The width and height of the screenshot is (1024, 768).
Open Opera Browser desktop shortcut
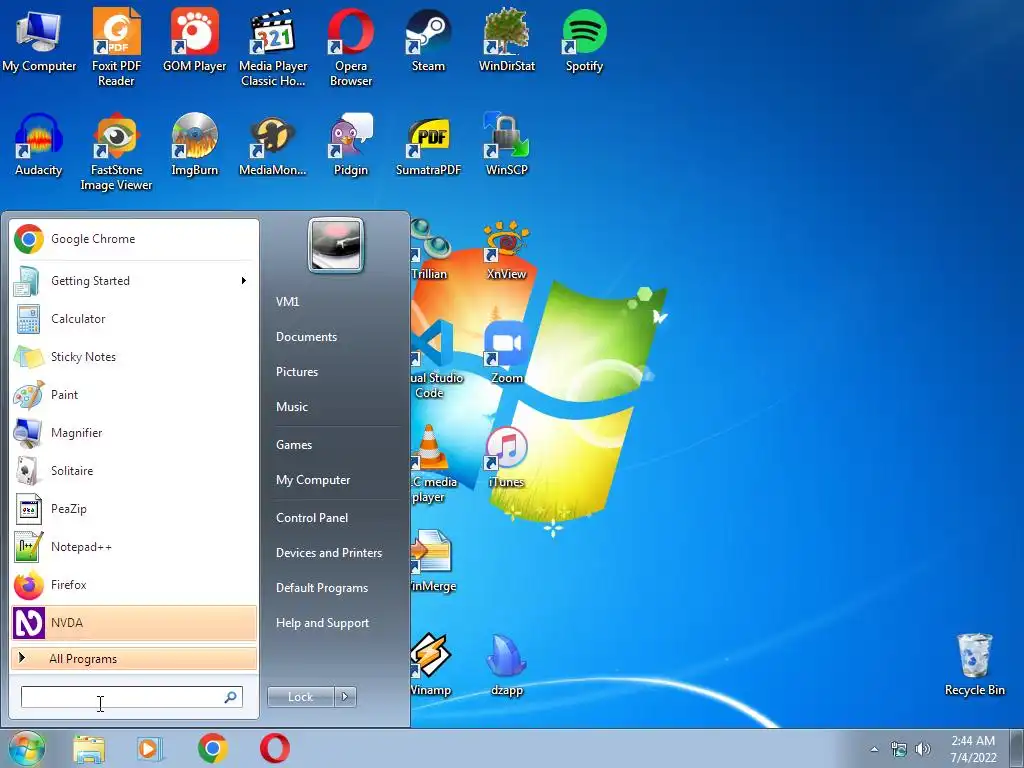pos(351,47)
